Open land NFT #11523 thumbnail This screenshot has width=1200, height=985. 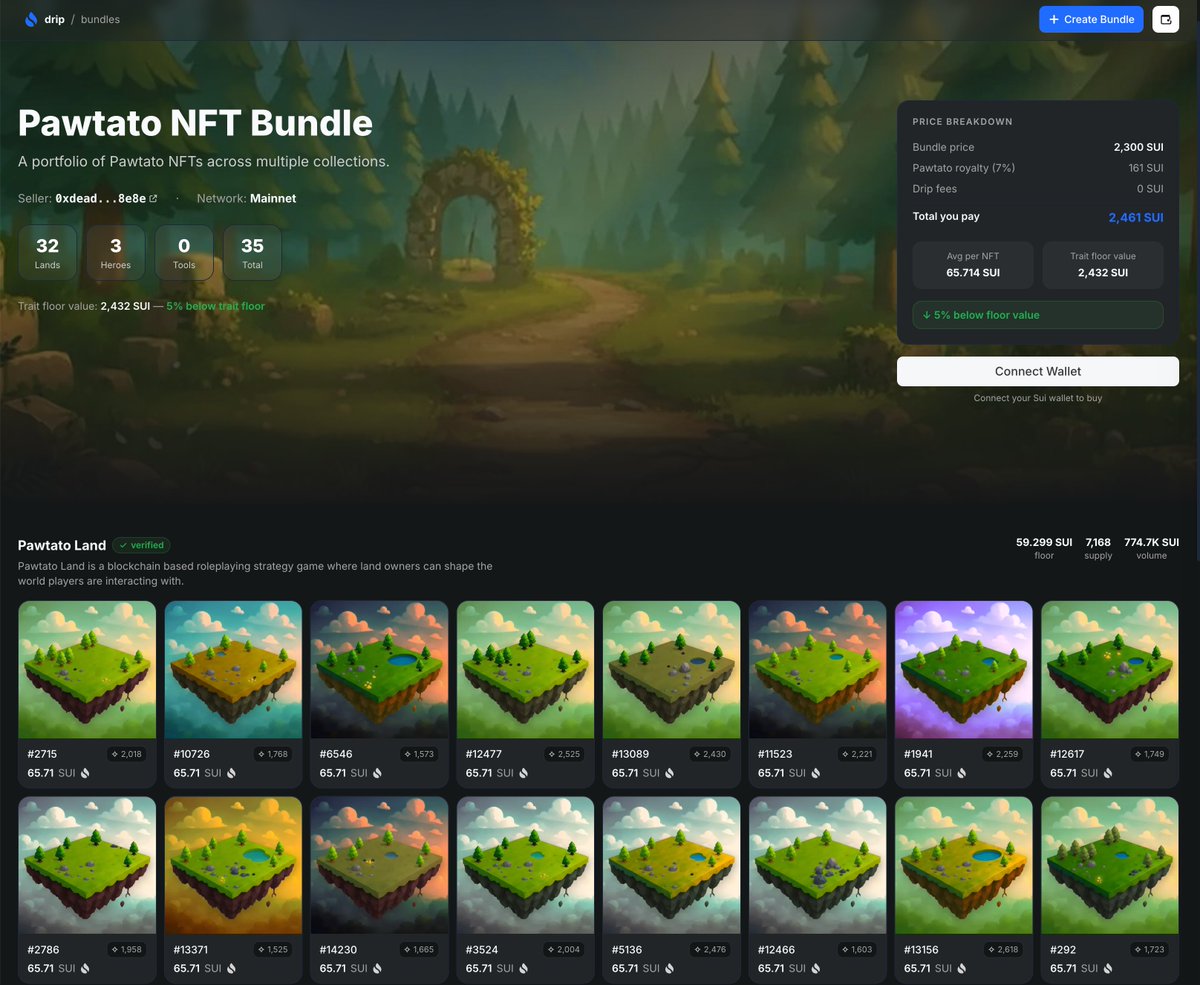tap(817, 670)
